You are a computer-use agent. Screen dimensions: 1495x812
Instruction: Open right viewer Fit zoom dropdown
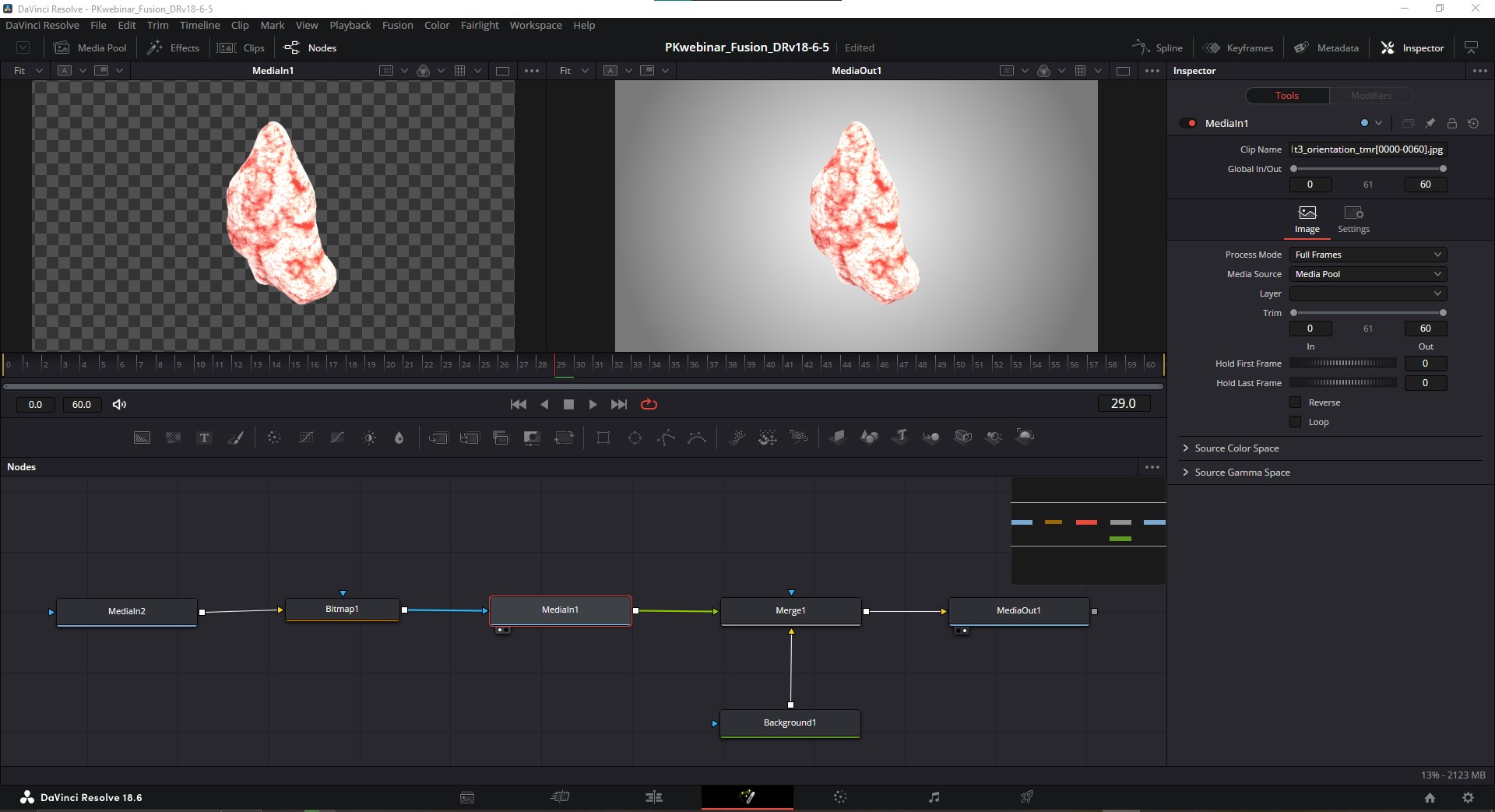click(x=573, y=71)
